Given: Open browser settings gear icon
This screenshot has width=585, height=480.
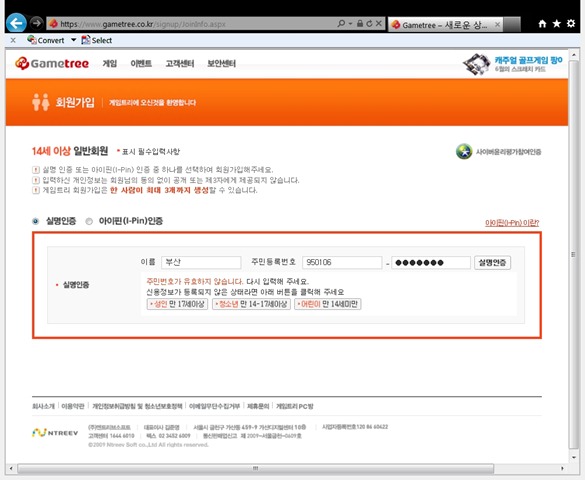Looking at the screenshot, I should (571, 23).
